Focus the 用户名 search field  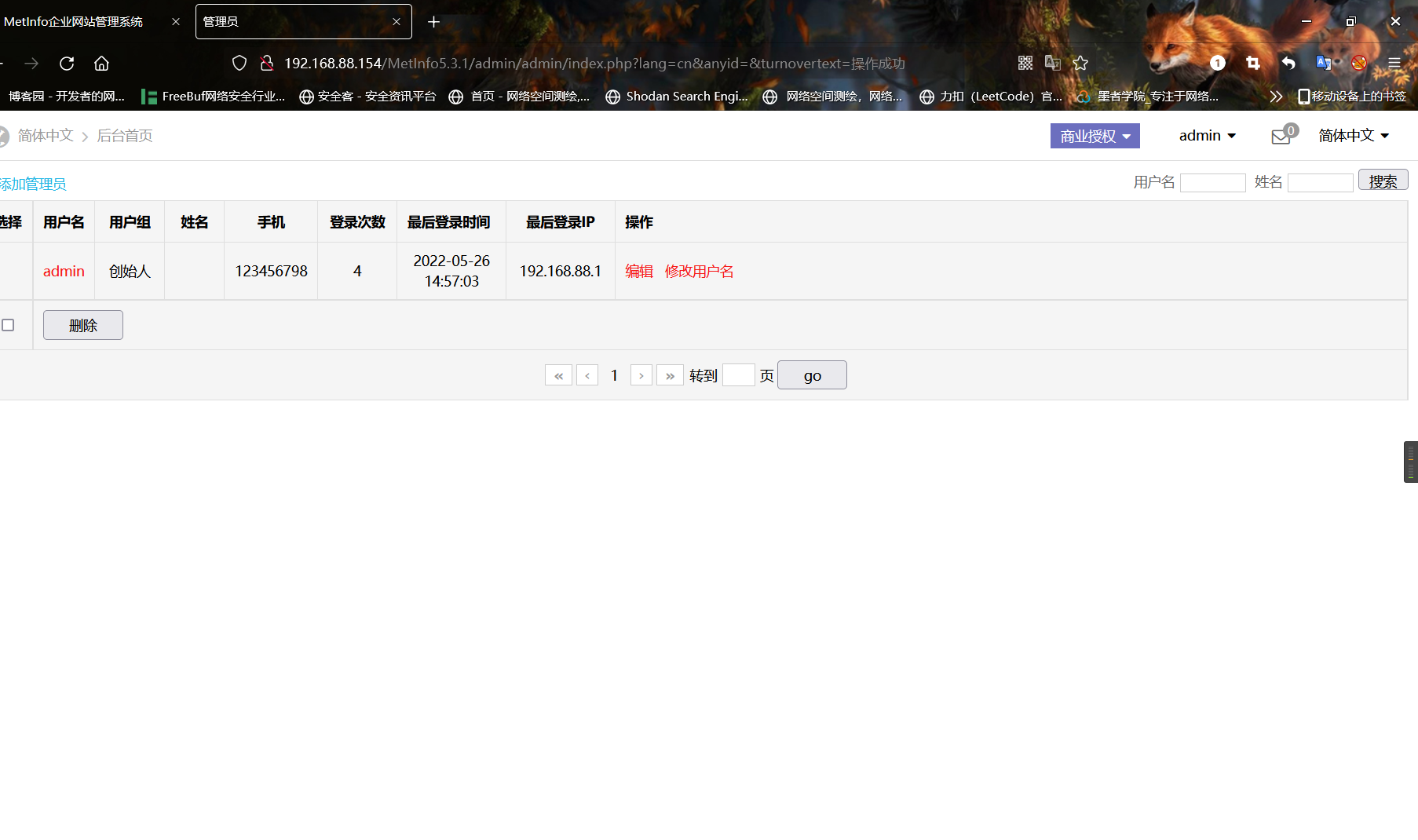point(1212,183)
